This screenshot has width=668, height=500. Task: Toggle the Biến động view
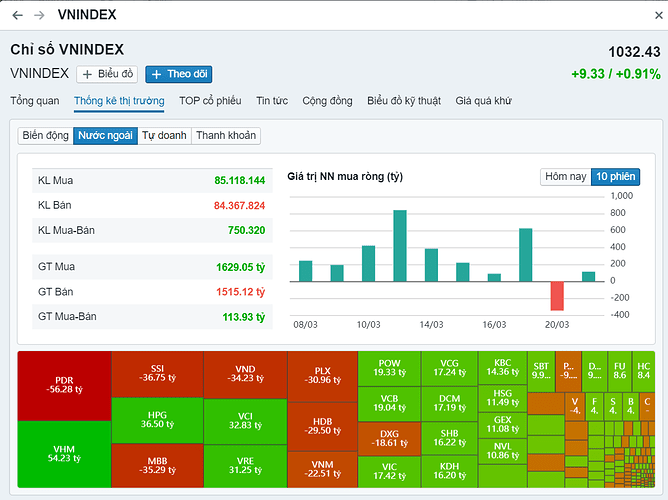coord(45,135)
